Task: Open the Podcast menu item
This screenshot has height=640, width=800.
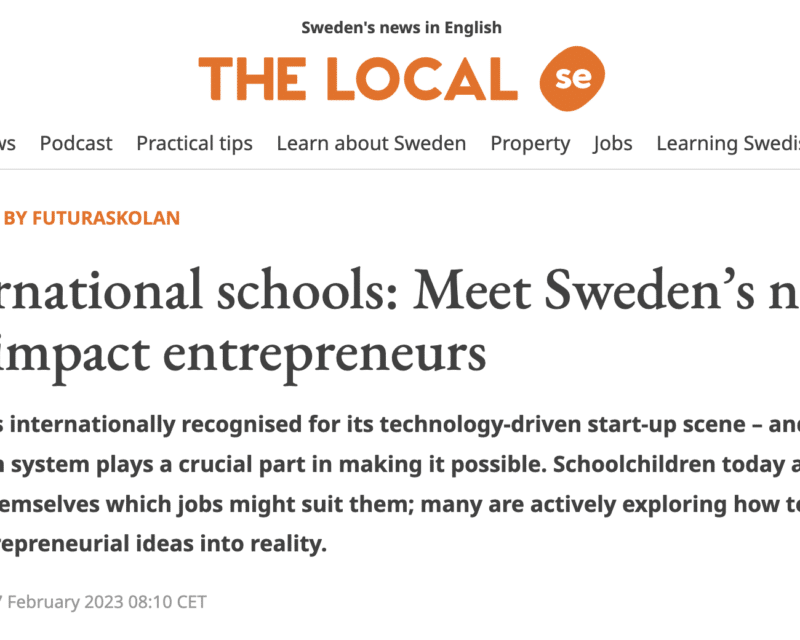Action: [76, 143]
